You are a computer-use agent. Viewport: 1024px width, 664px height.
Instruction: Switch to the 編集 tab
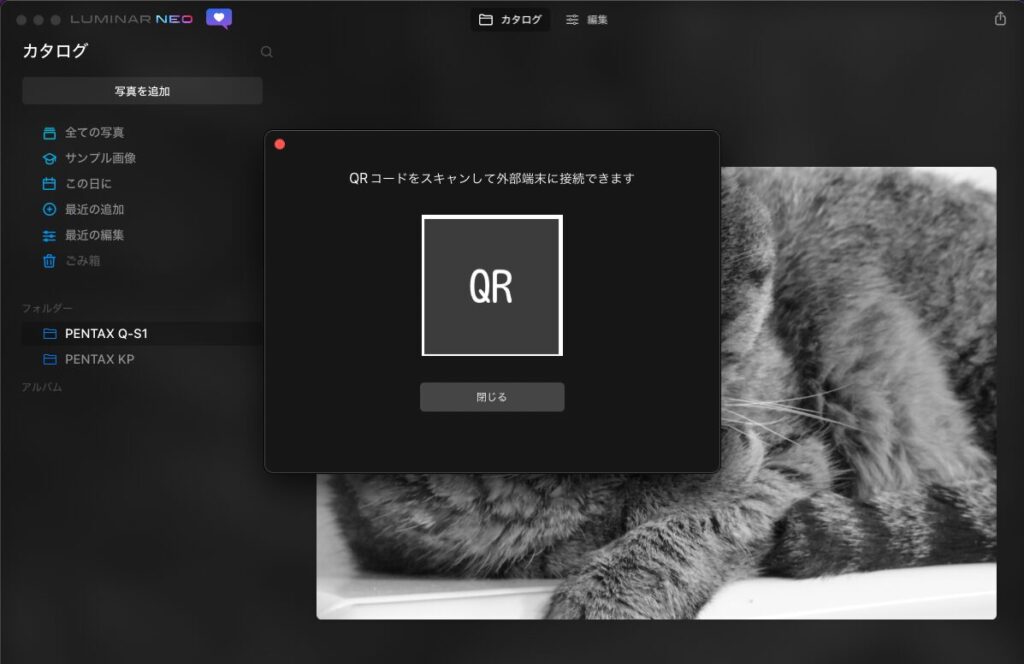(x=586, y=19)
